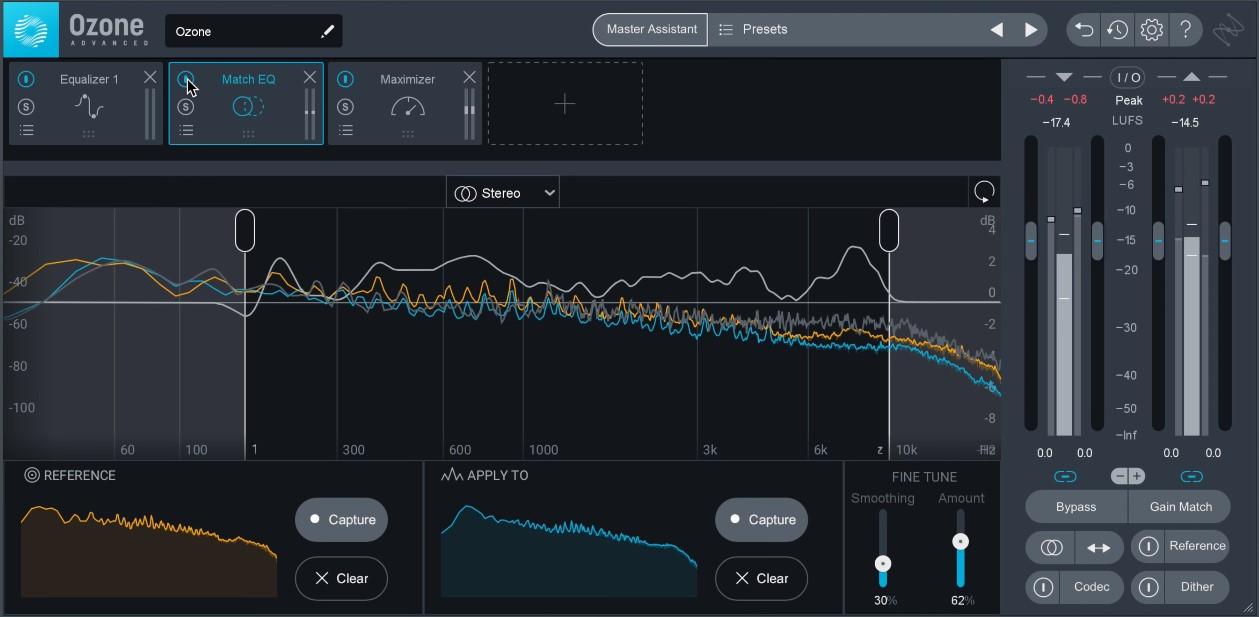Toggle input channel link icon
The width and height of the screenshot is (1259, 617).
click(x=1064, y=476)
